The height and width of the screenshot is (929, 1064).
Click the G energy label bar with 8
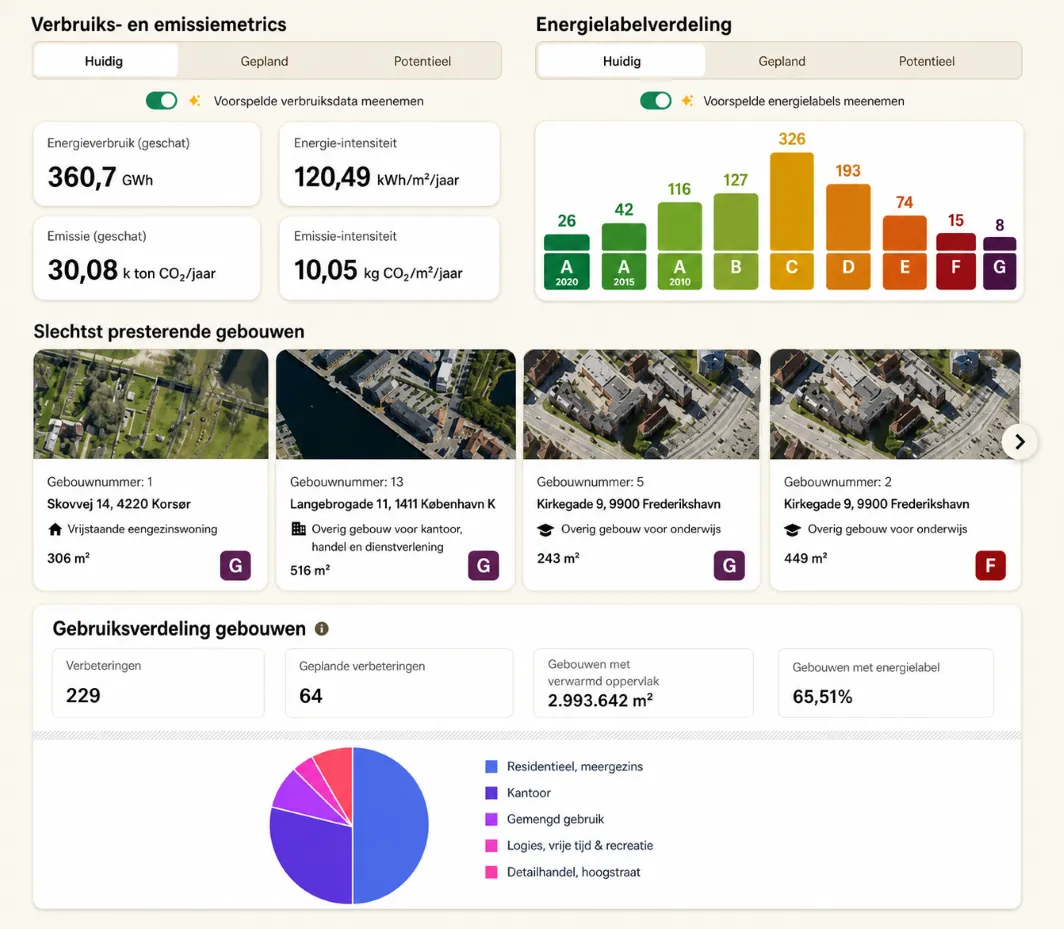pyautogui.click(x=1000, y=263)
